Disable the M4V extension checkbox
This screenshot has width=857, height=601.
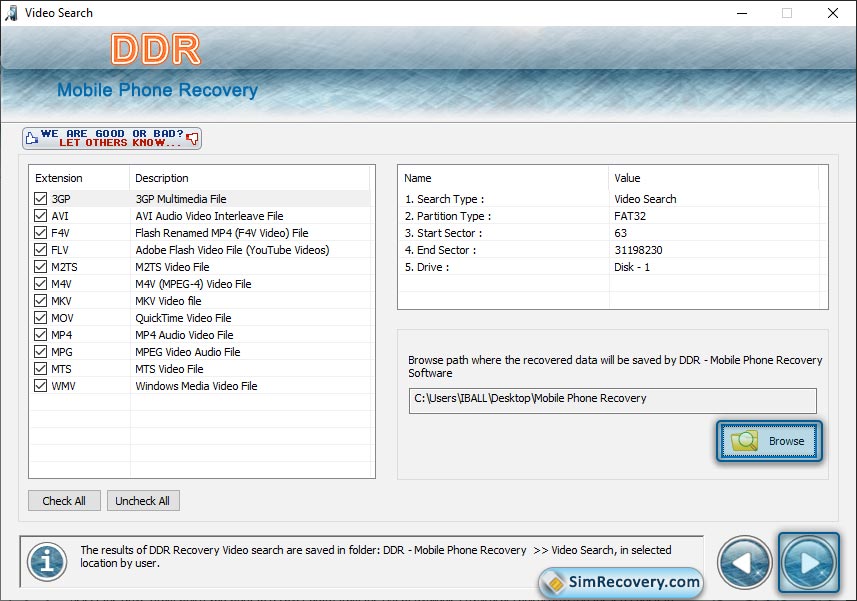(40, 283)
